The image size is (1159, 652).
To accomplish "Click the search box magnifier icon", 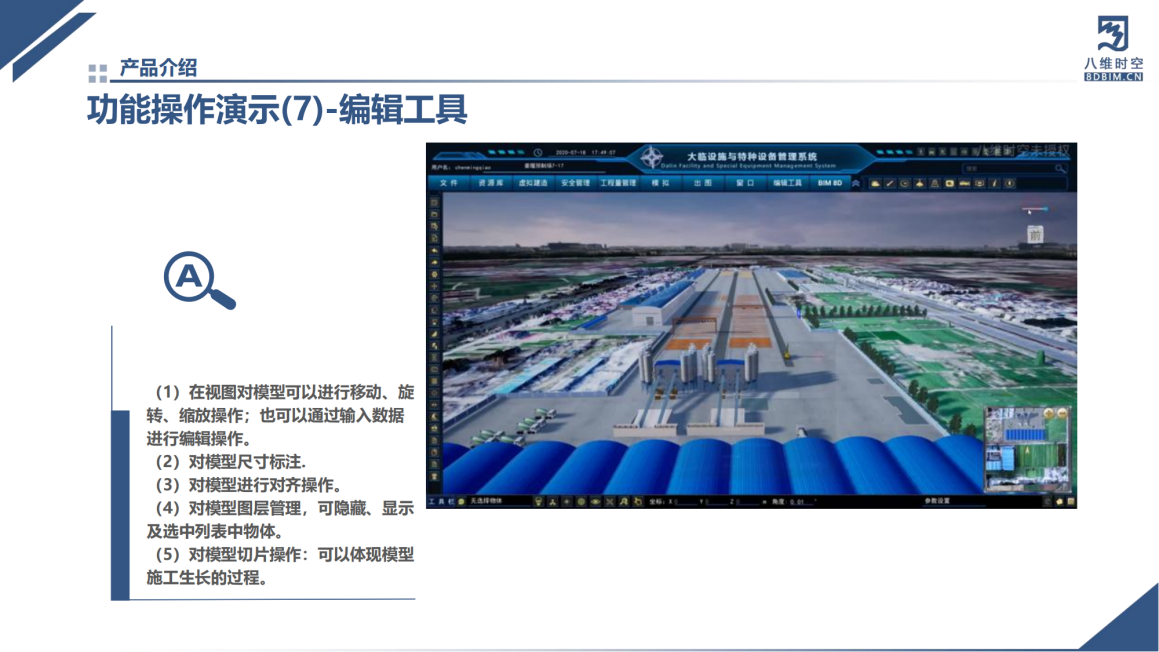I will coord(1060,169).
